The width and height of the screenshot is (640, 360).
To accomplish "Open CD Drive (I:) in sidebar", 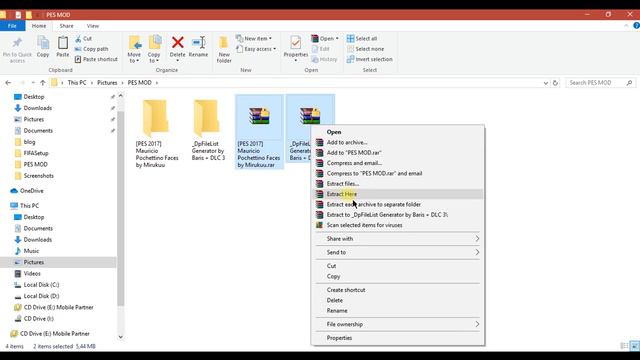I will point(38,318).
